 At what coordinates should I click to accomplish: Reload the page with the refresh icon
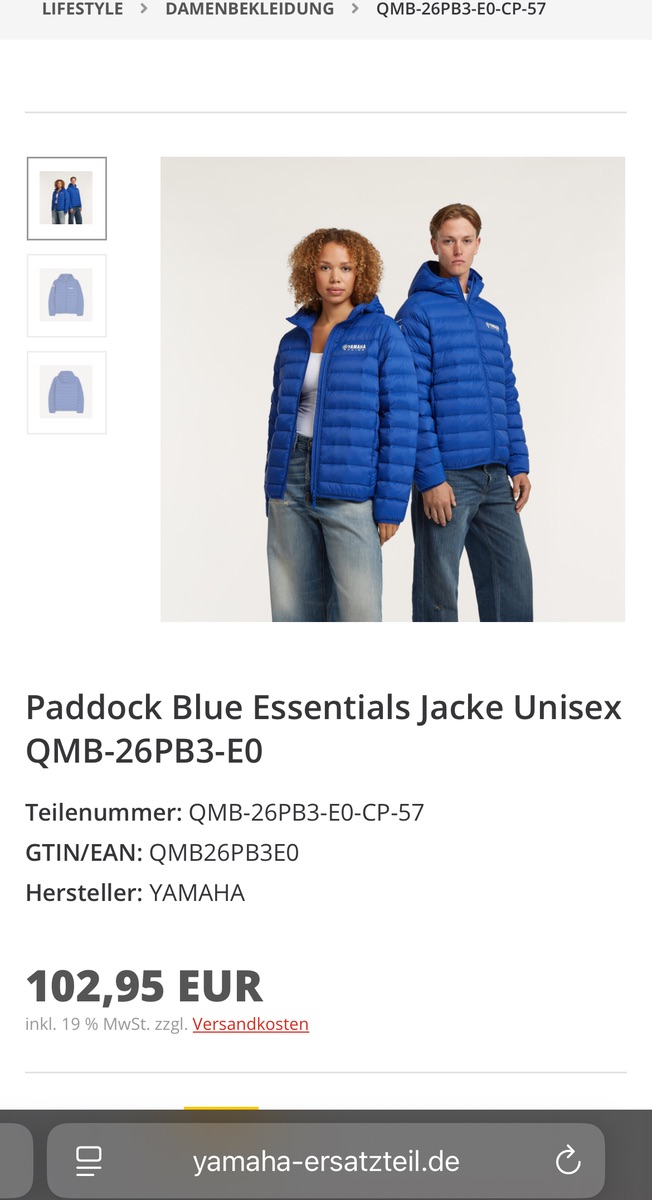pyautogui.click(x=568, y=1161)
